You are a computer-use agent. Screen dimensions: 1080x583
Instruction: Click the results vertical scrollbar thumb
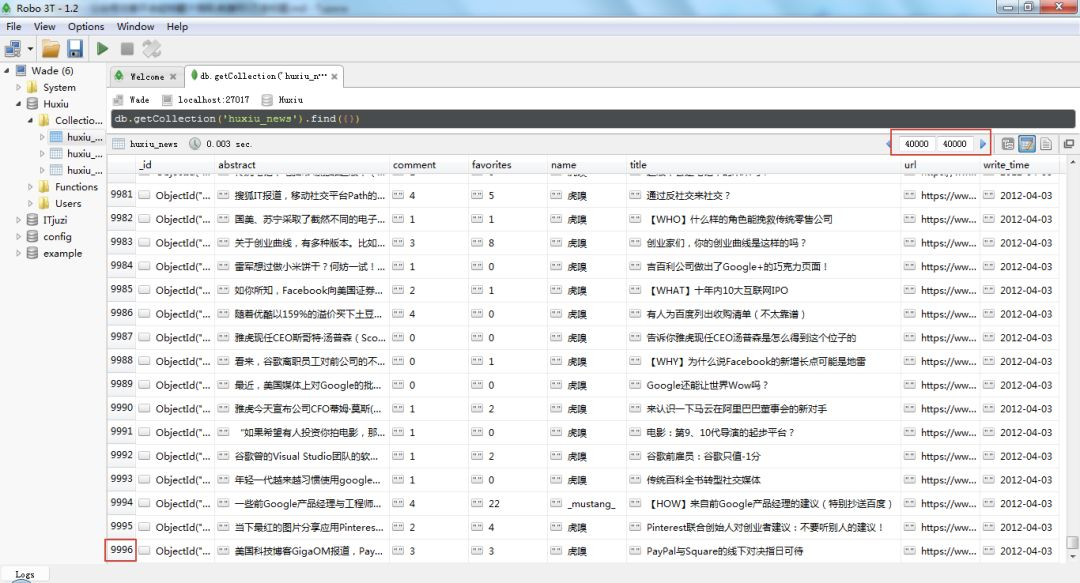click(1072, 542)
